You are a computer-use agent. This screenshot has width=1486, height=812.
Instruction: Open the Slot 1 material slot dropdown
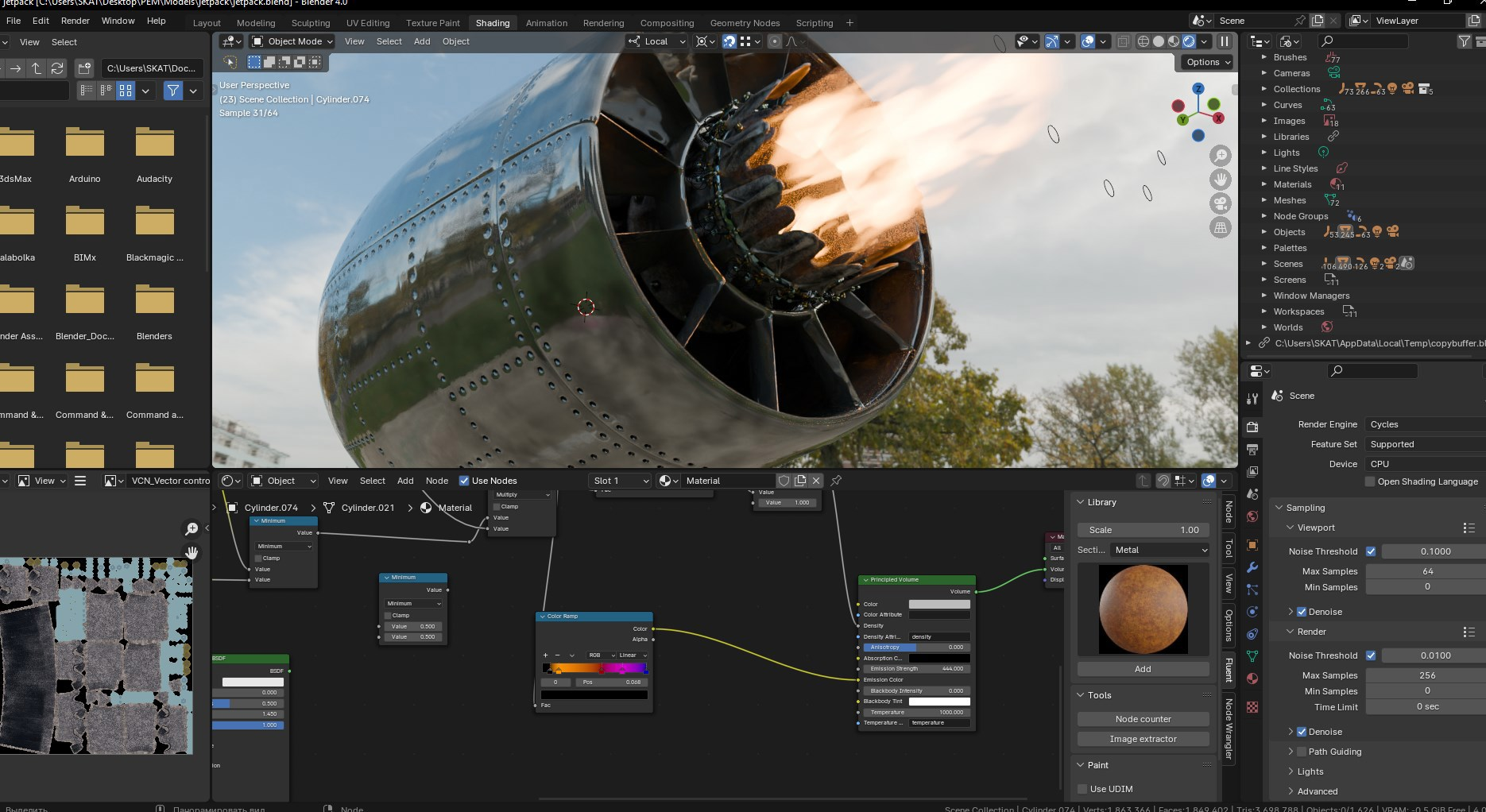(621, 481)
